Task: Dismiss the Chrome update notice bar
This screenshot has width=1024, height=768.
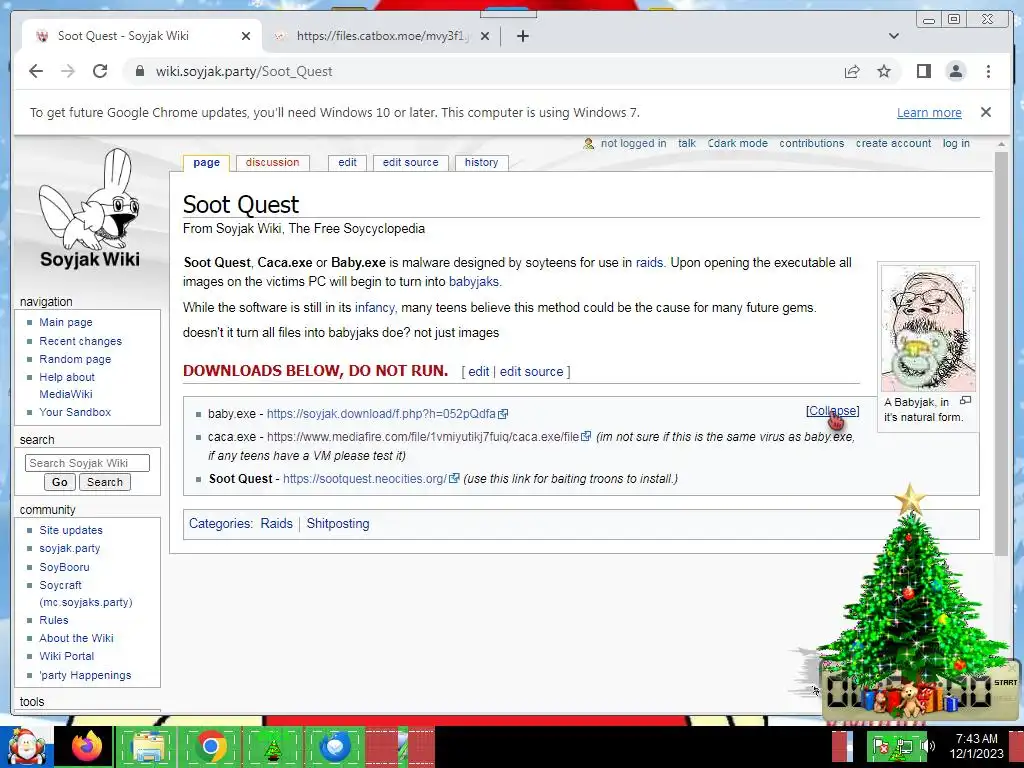Action: click(986, 112)
